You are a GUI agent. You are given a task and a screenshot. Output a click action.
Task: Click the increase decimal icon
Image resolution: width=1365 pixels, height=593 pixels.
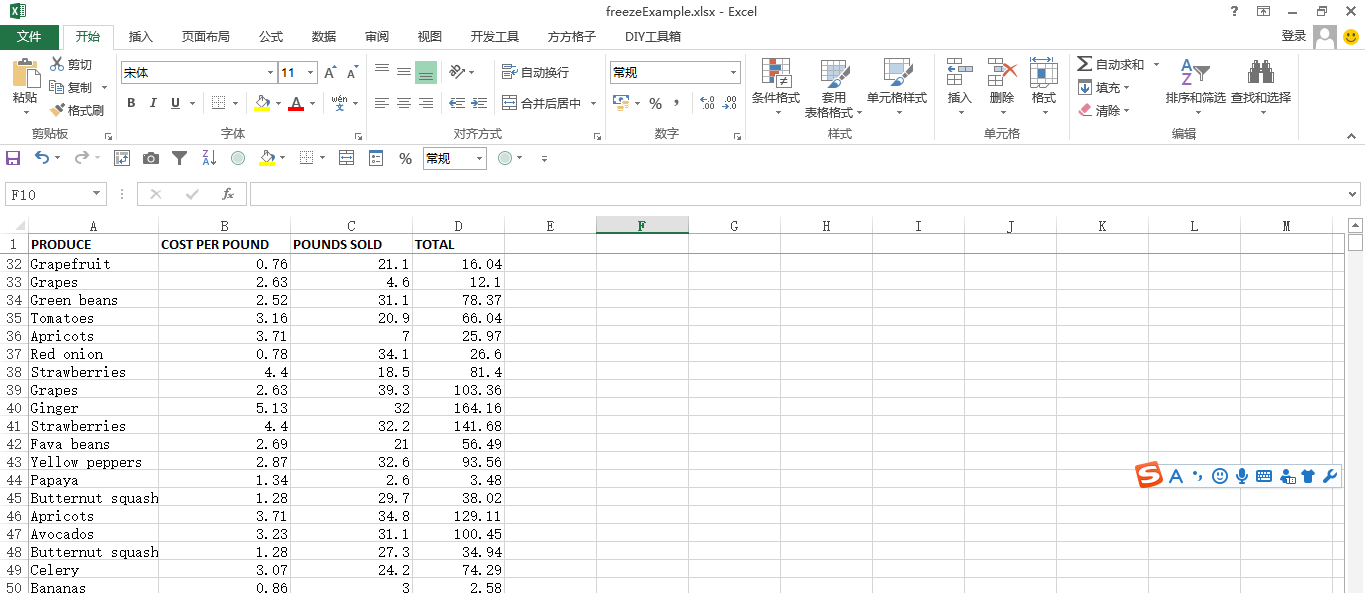coord(708,103)
